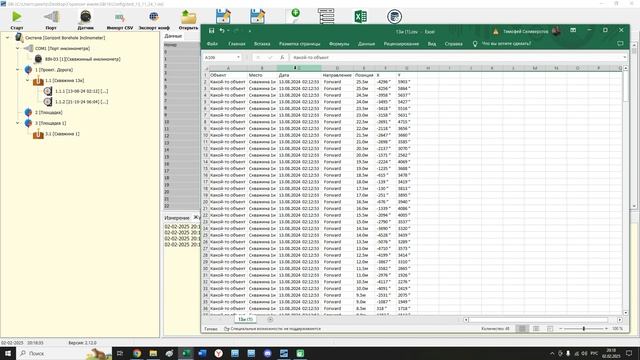The width and height of the screenshot is (640, 360).
Task: Click Excel Undo arrow icon
Action: (x=222, y=31)
